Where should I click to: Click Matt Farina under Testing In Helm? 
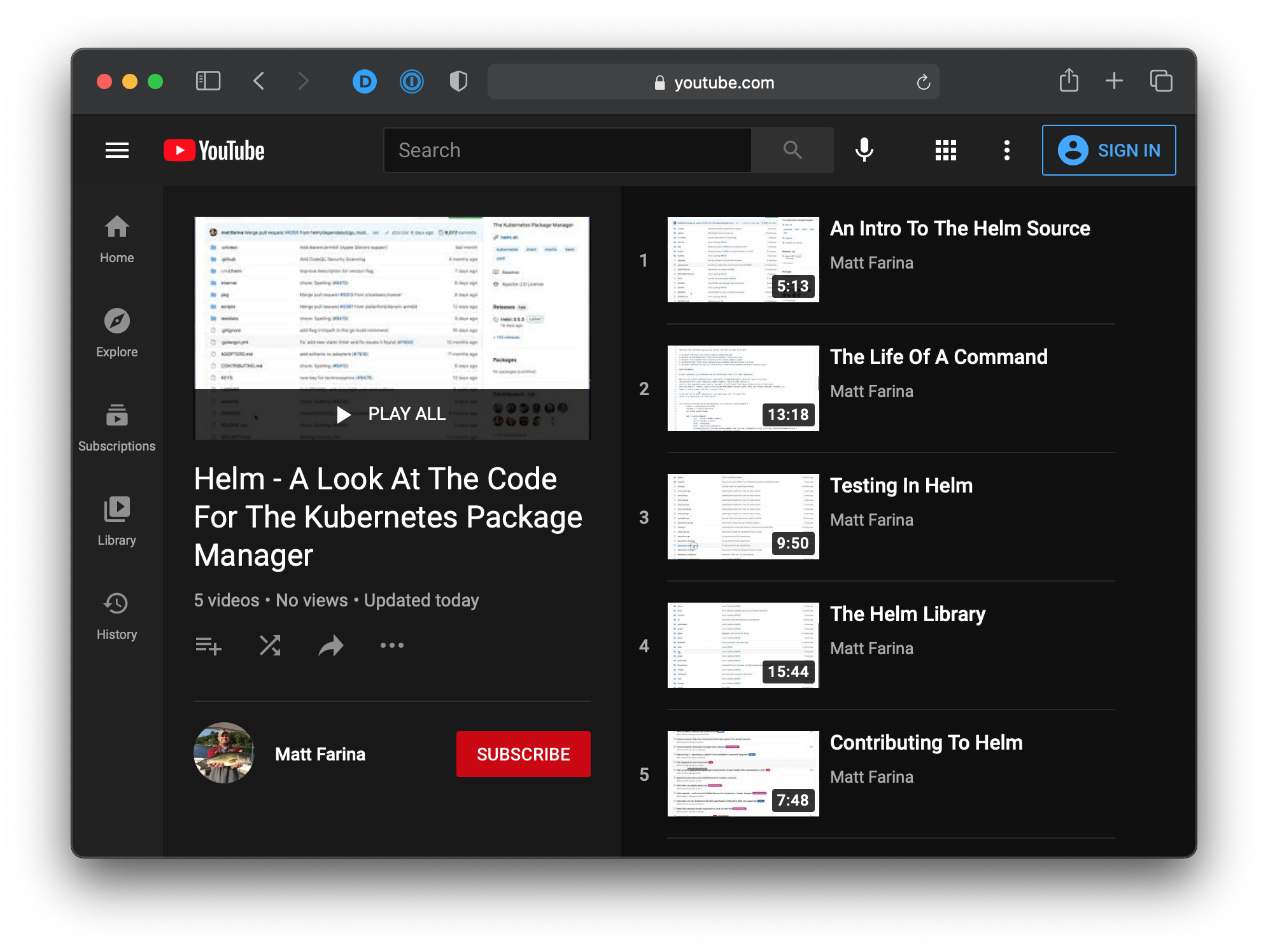tap(871, 520)
